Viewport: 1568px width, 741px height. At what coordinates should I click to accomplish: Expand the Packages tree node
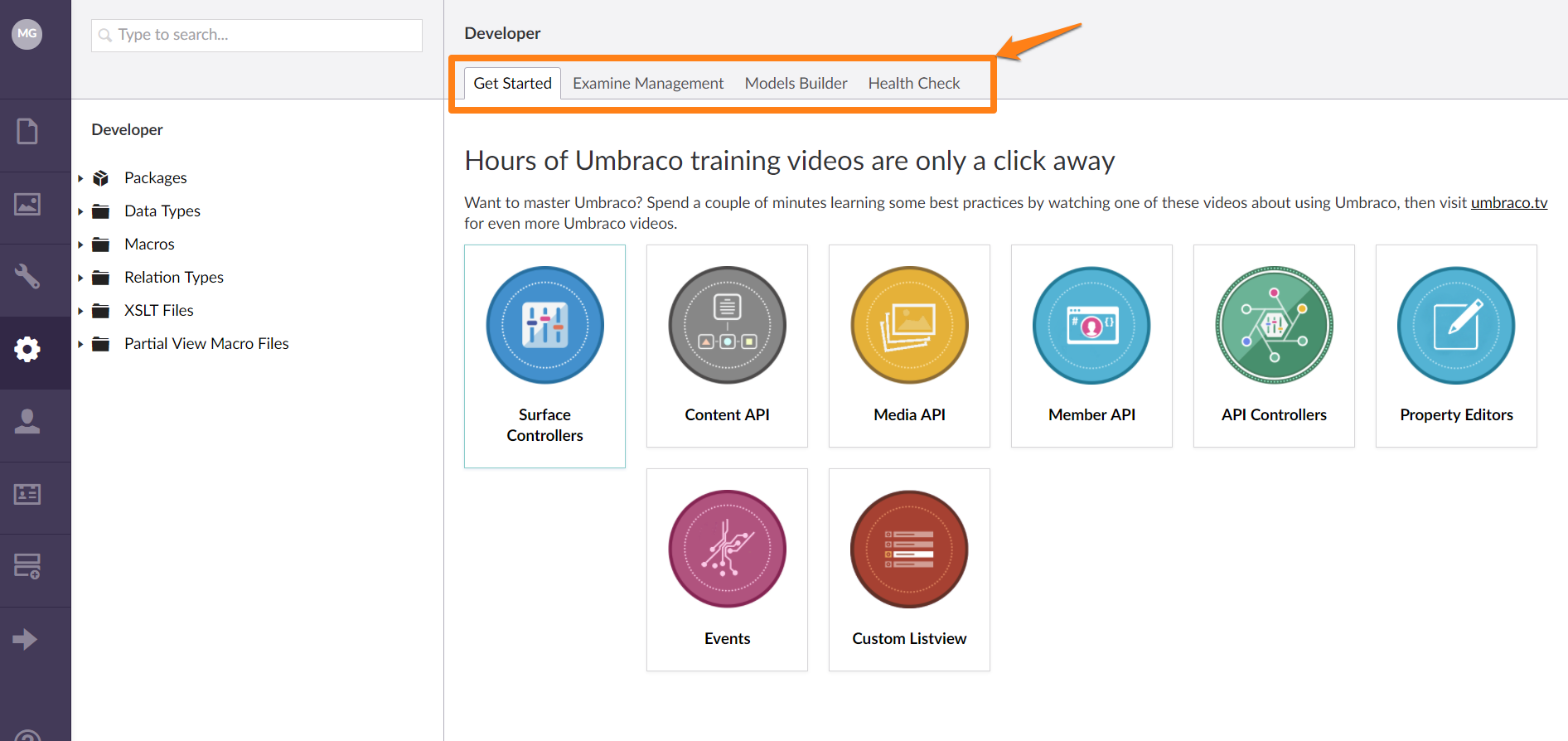pos(80,178)
